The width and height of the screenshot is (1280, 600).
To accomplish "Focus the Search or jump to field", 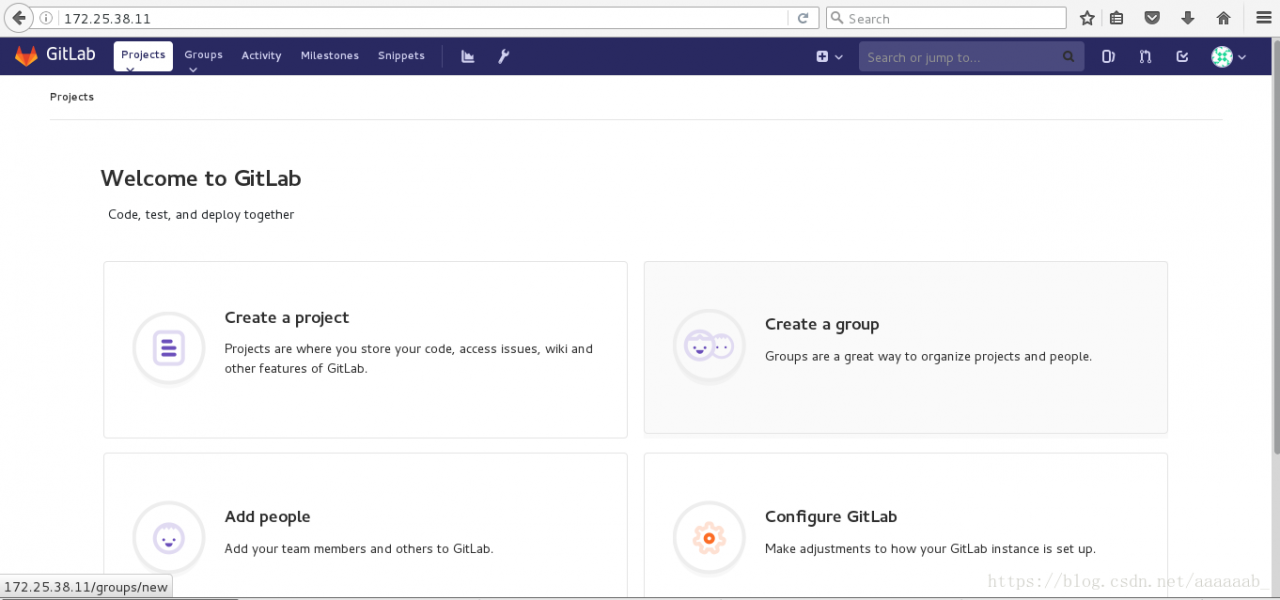I will click(971, 57).
